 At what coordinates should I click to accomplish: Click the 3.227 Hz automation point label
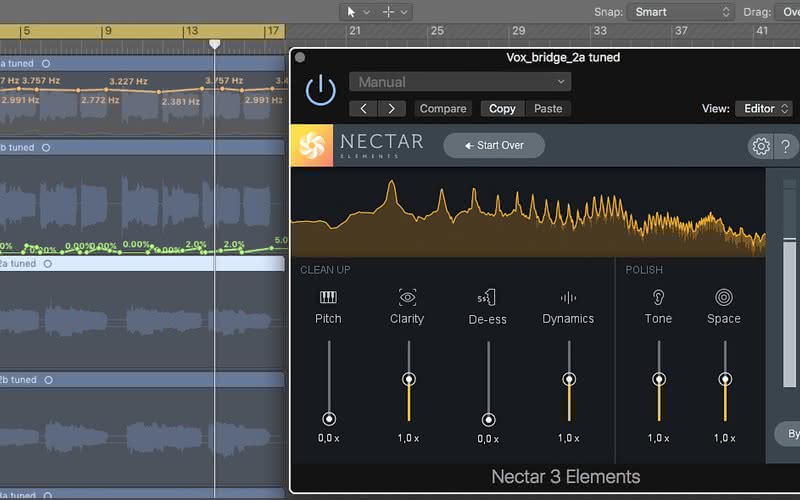pyautogui.click(x=129, y=81)
